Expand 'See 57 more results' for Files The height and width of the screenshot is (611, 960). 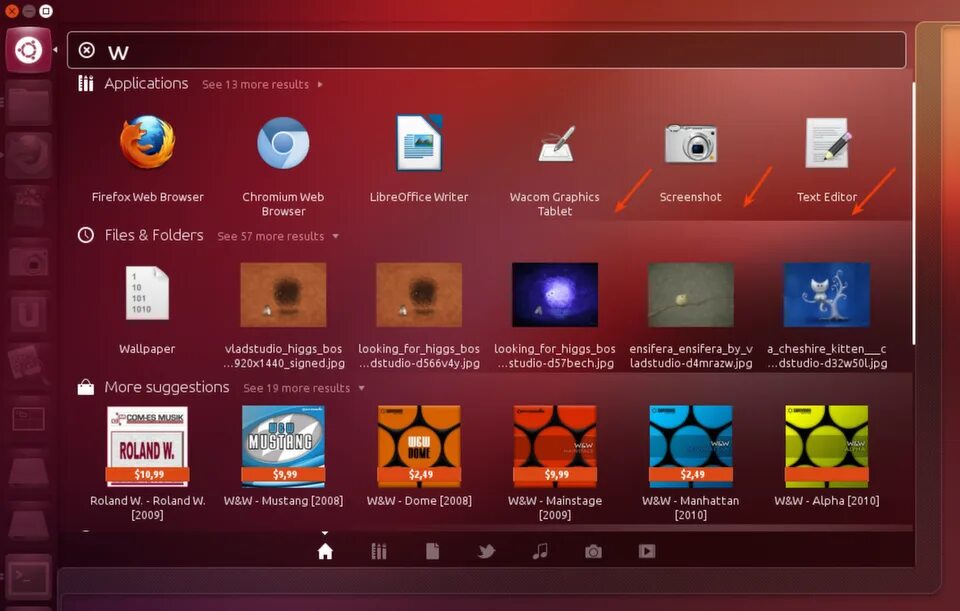[x=277, y=236]
